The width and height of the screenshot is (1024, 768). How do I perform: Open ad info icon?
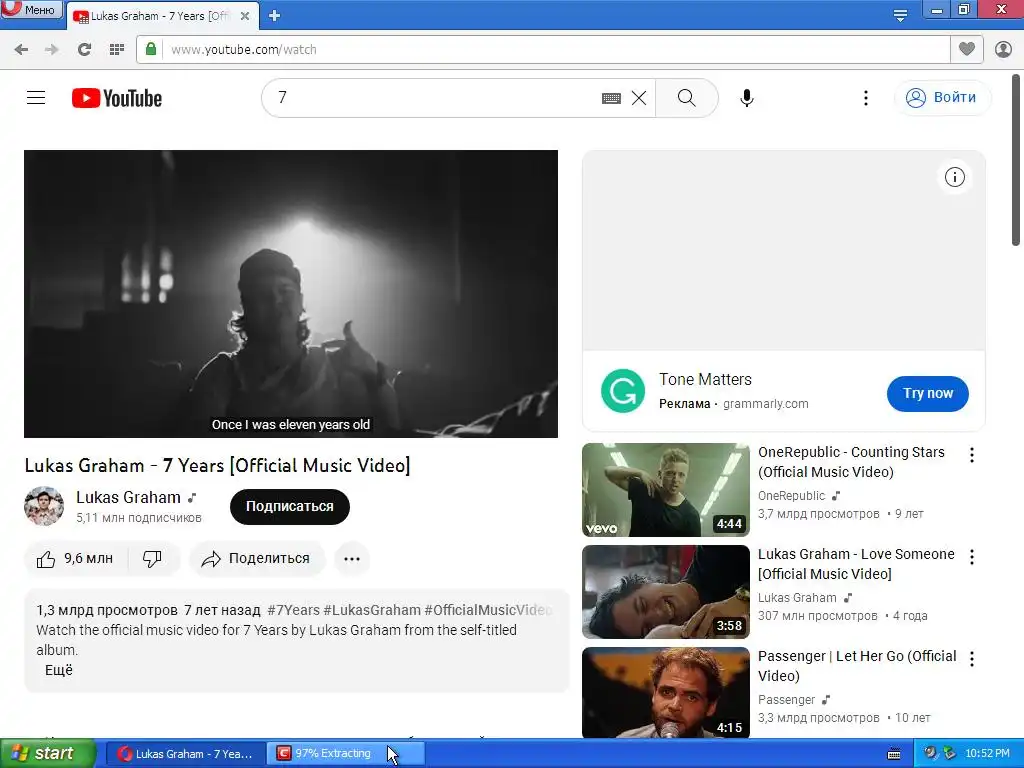(955, 177)
